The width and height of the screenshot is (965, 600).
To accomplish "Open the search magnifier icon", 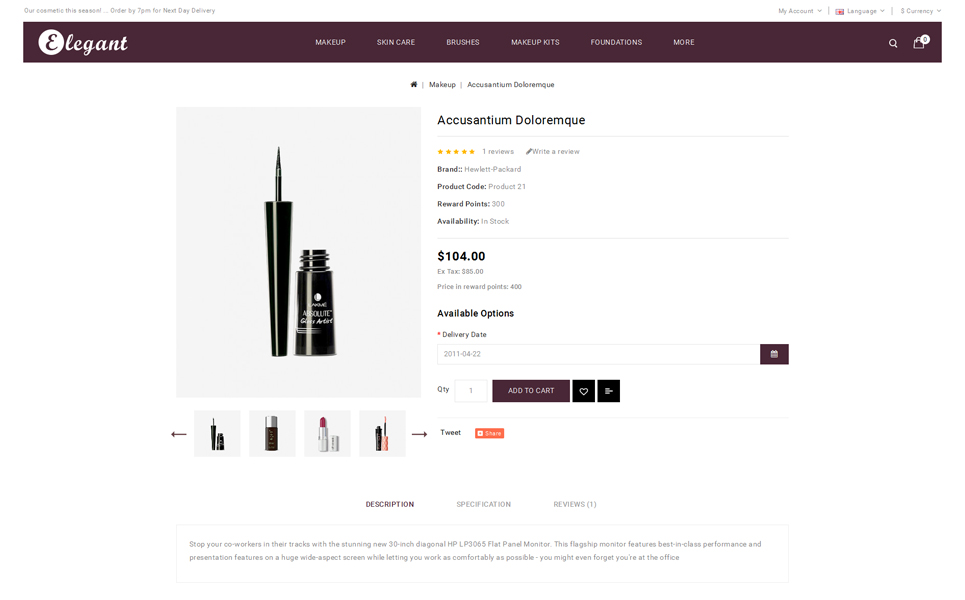I will (892, 43).
